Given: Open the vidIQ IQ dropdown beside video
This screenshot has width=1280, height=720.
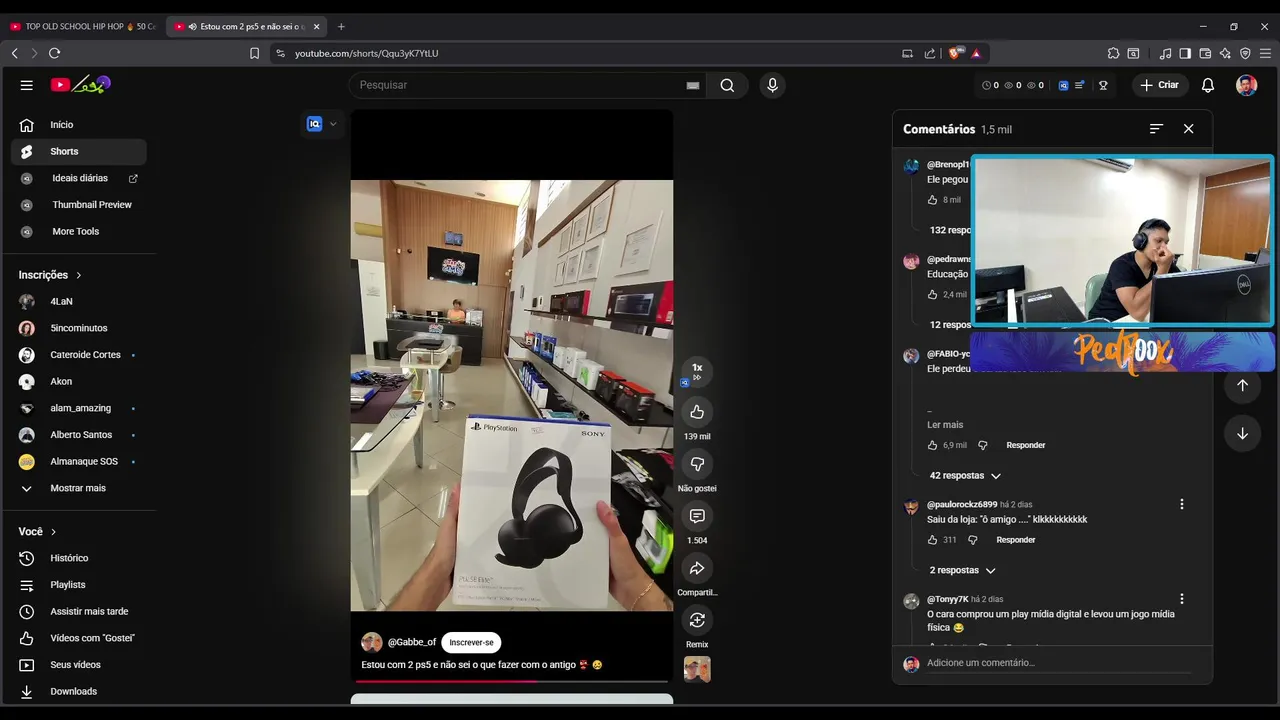Looking at the screenshot, I should tap(333, 124).
